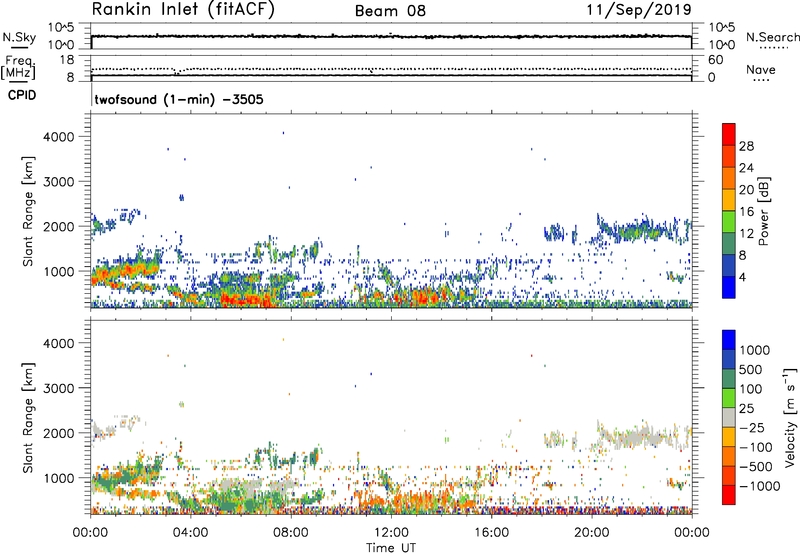The width and height of the screenshot is (800, 554).
Task: Click the '-1000' tick on the Velocity scale
Action: pos(760,486)
